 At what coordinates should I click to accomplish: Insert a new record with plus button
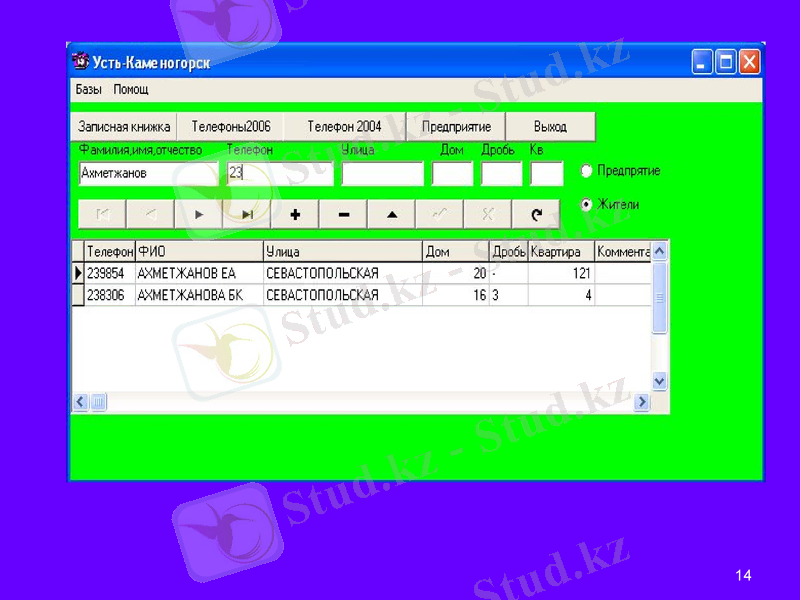295,214
